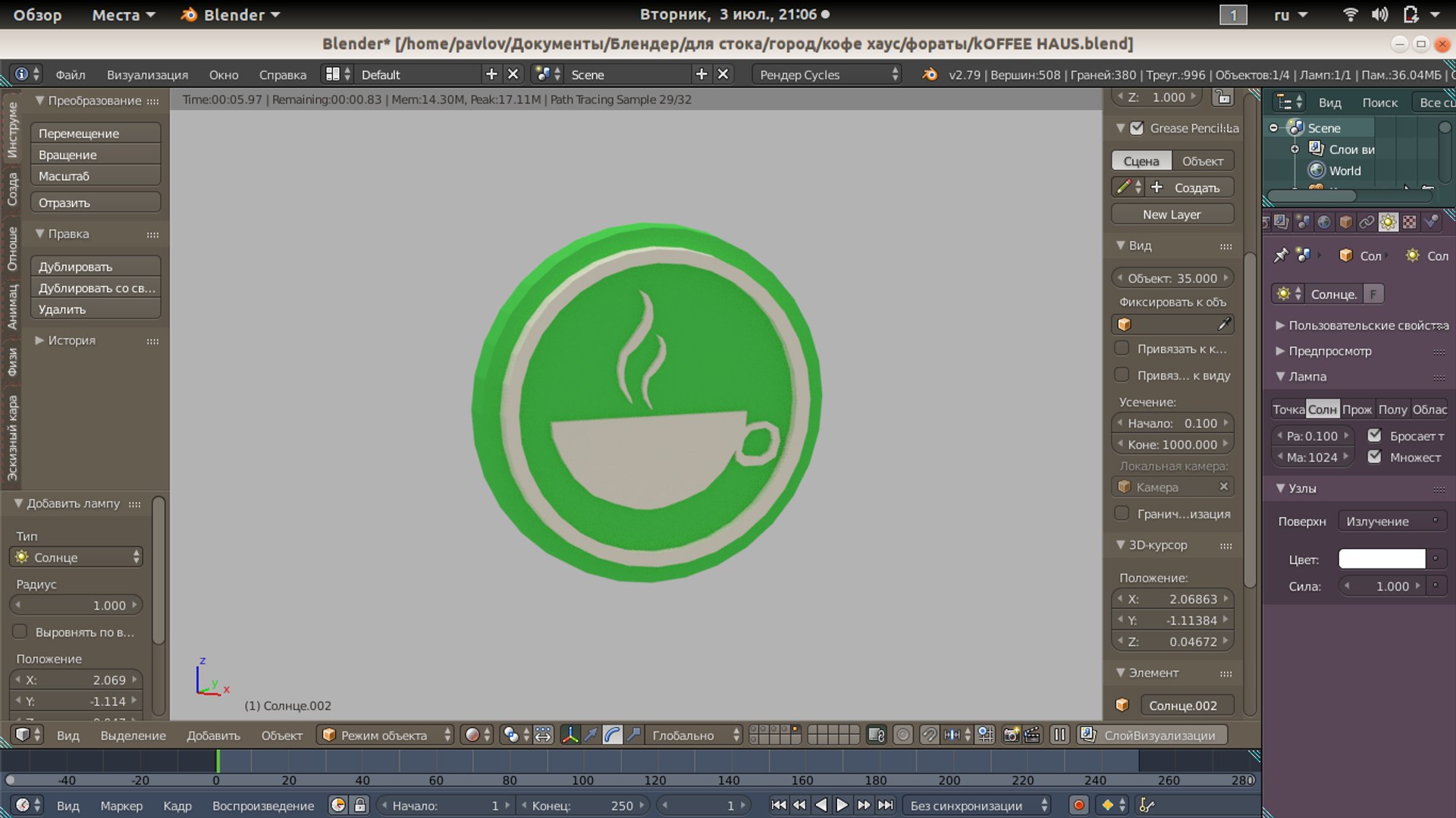Play the animation forward
The width and height of the screenshot is (1456, 818).
point(842,805)
